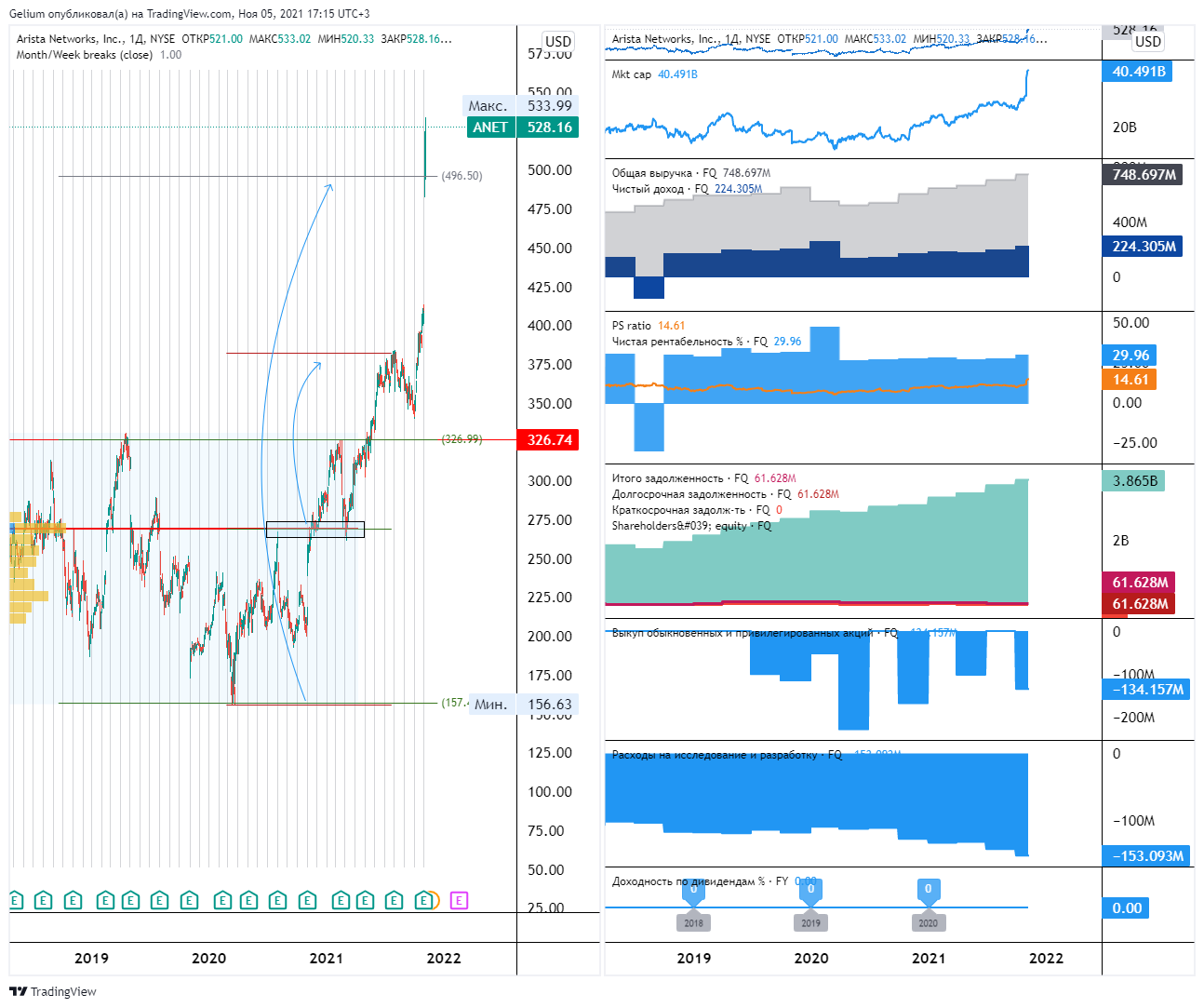Select the Общая выручка FQ legend
This screenshot has width=1204, height=1008.
click(691, 173)
